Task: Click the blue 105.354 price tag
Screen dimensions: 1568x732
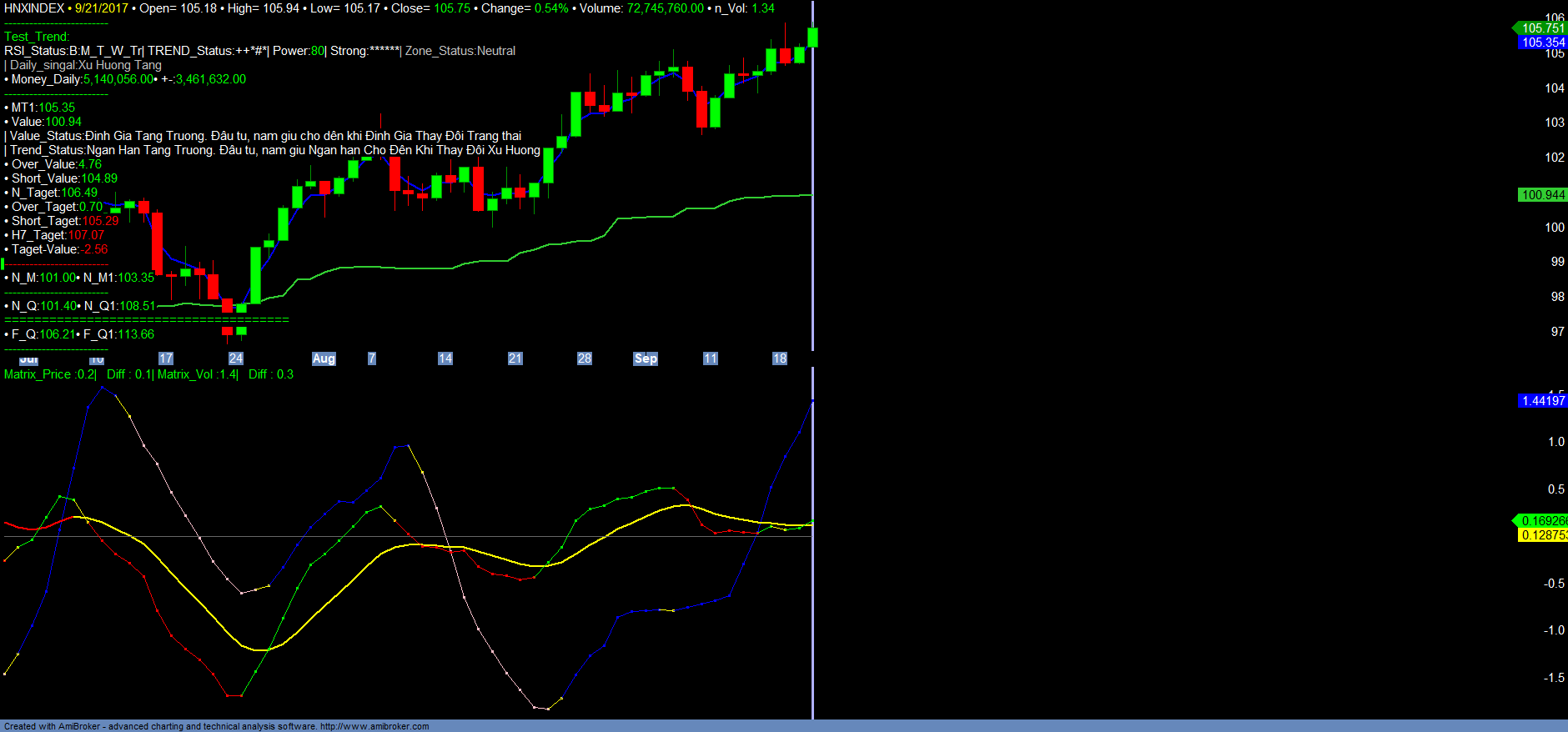Action: click(x=1542, y=43)
